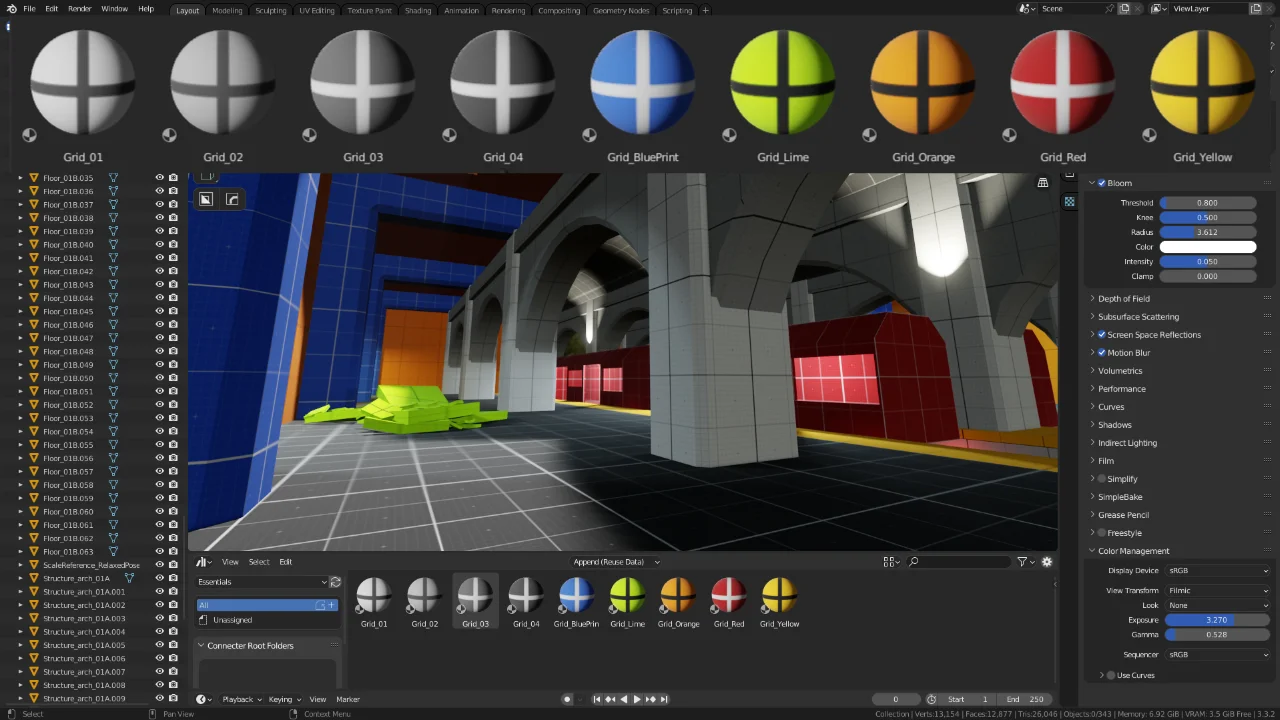Screen dimensions: 1280x720
Task: Click the refresh icon beside Essentials library
Action: [335, 581]
